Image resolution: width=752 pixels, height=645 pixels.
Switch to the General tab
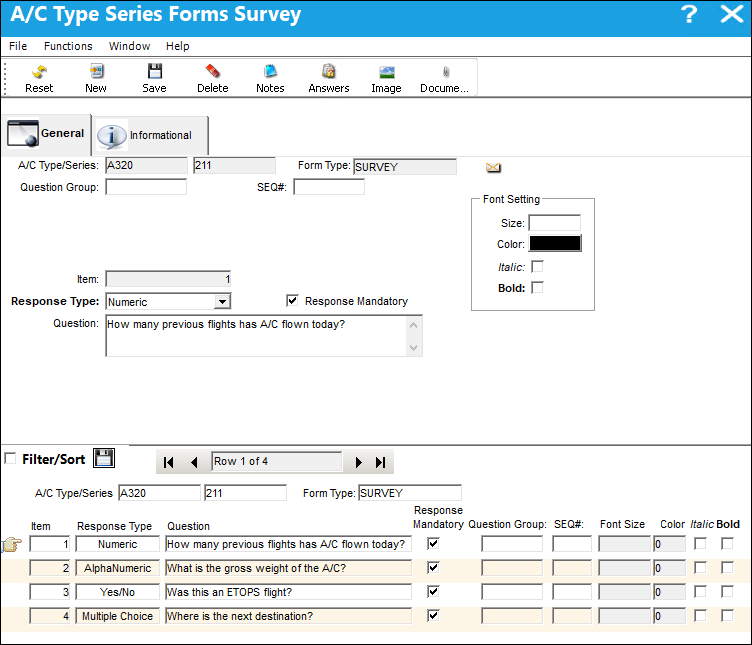(46, 133)
